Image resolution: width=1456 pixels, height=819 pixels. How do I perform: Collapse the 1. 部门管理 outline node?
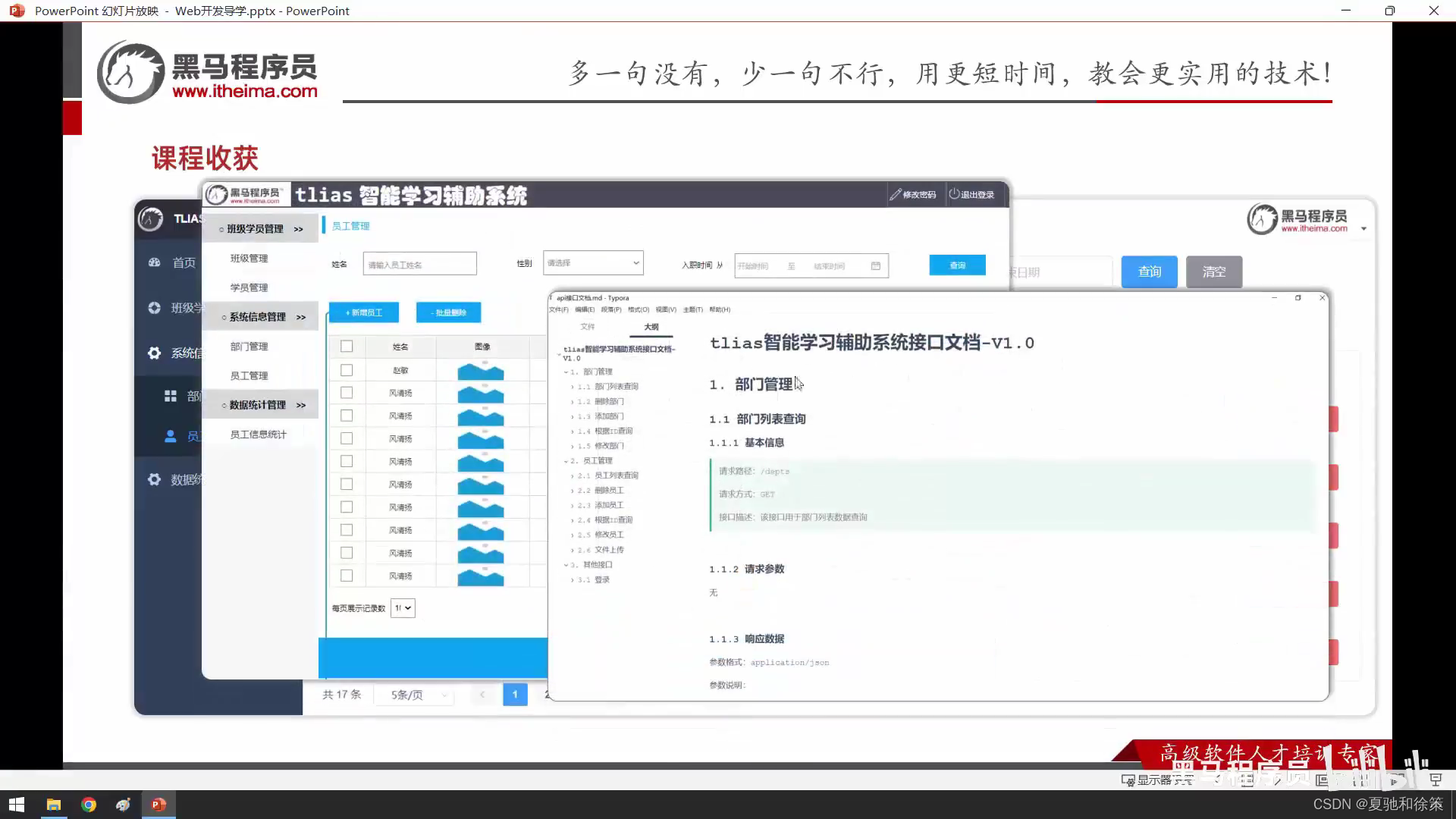tap(566, 372)
